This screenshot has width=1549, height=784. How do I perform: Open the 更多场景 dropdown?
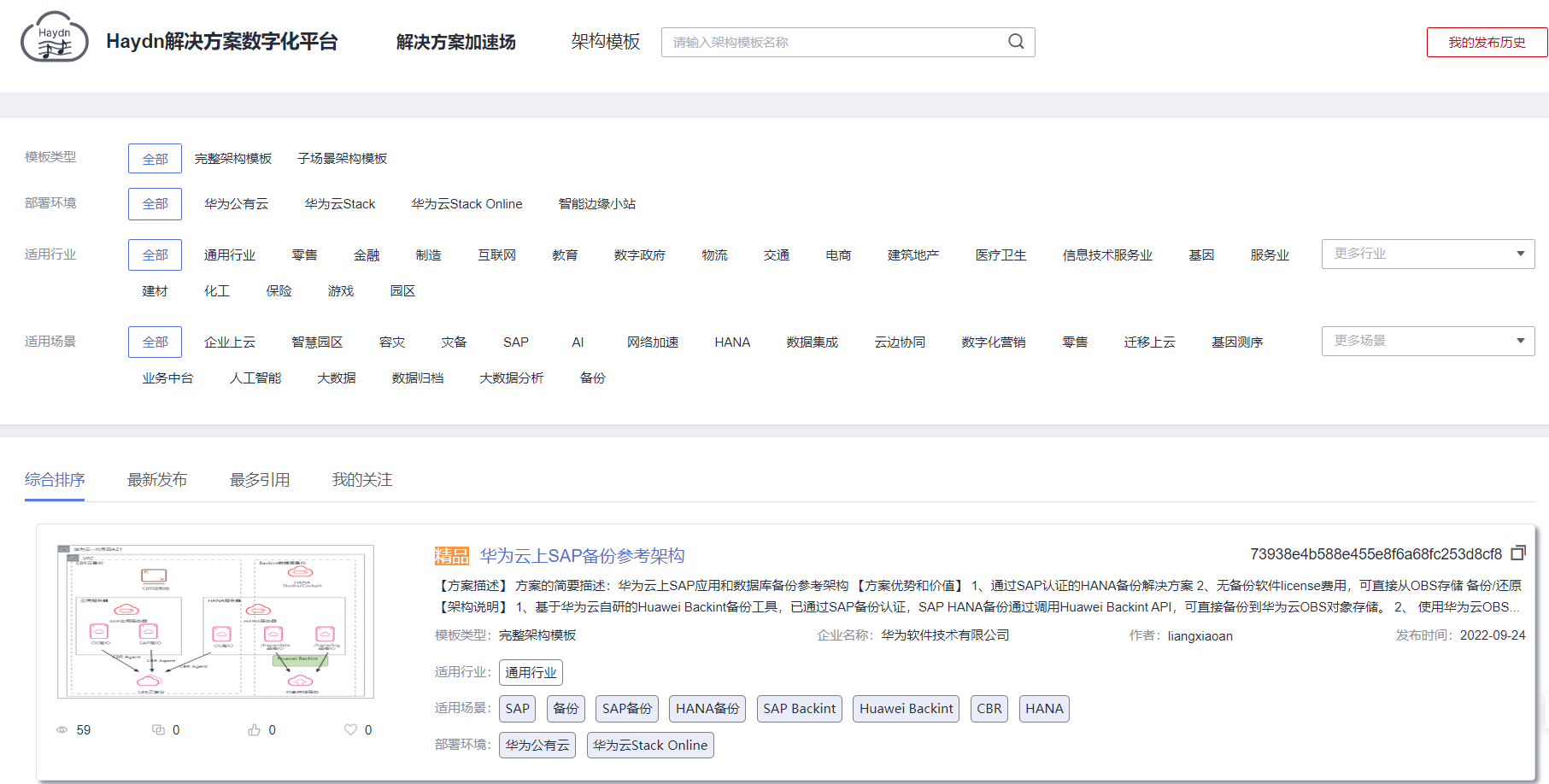click(x=1428, y=341)
